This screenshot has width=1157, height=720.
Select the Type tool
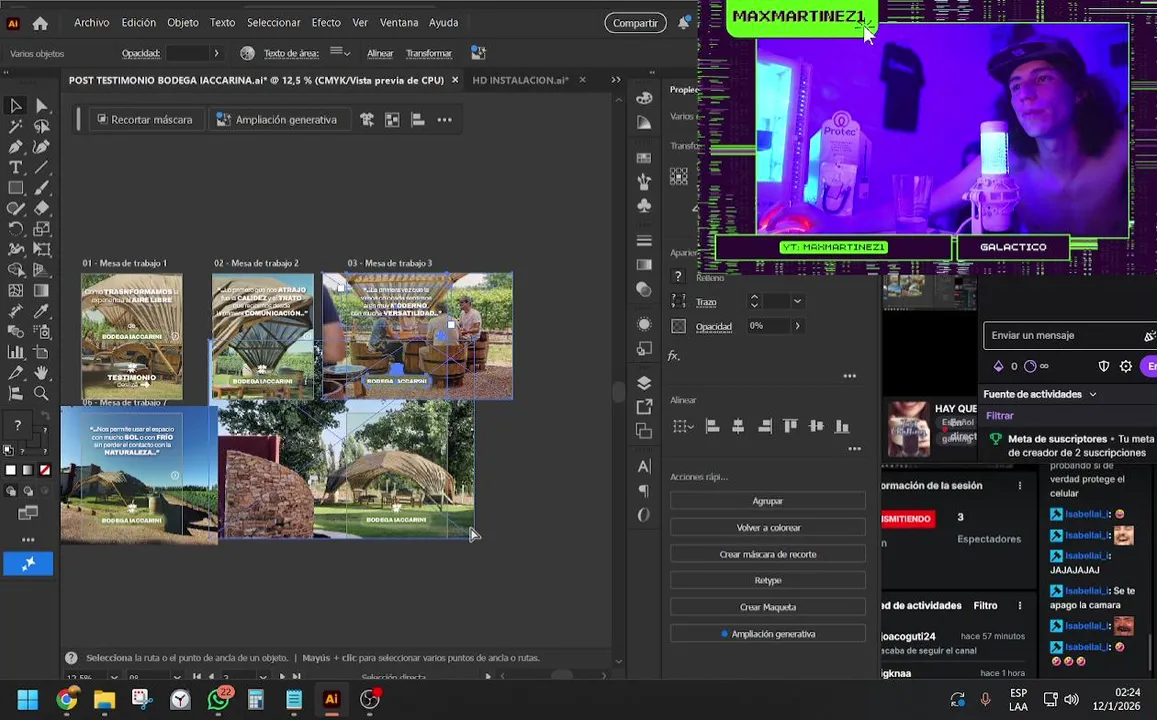[x=15, y=167]
